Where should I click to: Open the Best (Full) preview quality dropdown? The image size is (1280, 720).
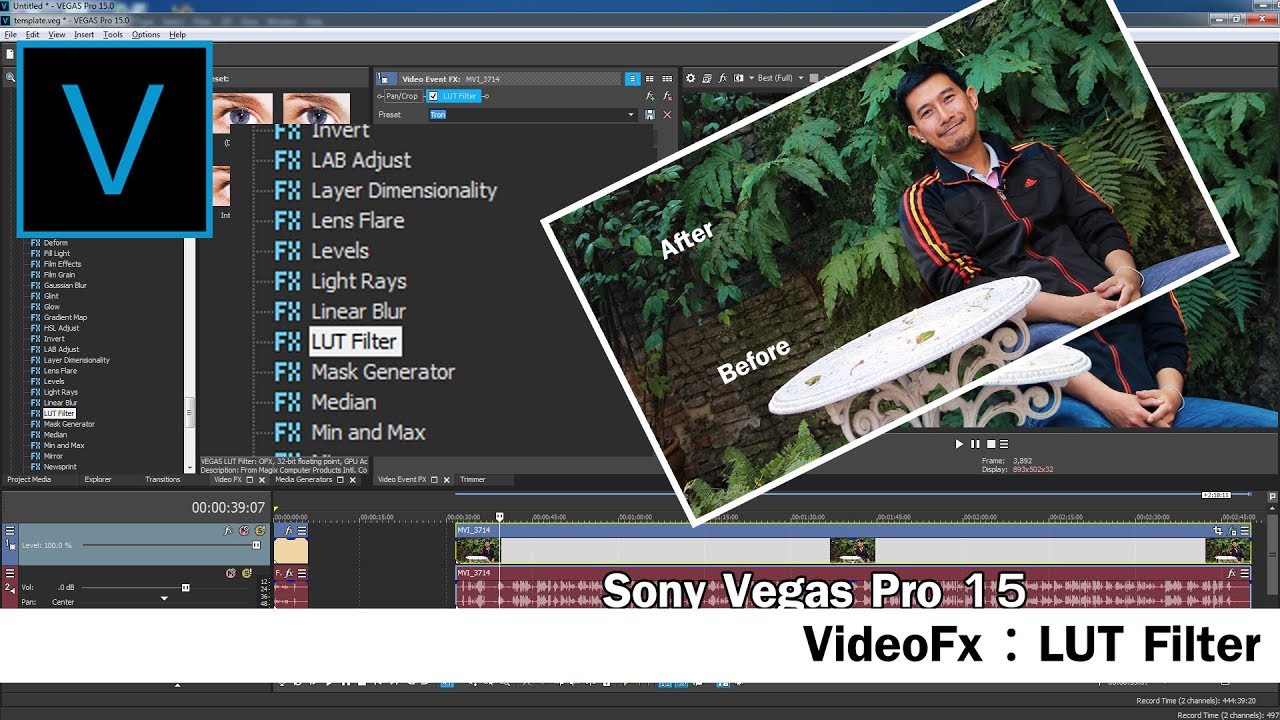(779, 78)
